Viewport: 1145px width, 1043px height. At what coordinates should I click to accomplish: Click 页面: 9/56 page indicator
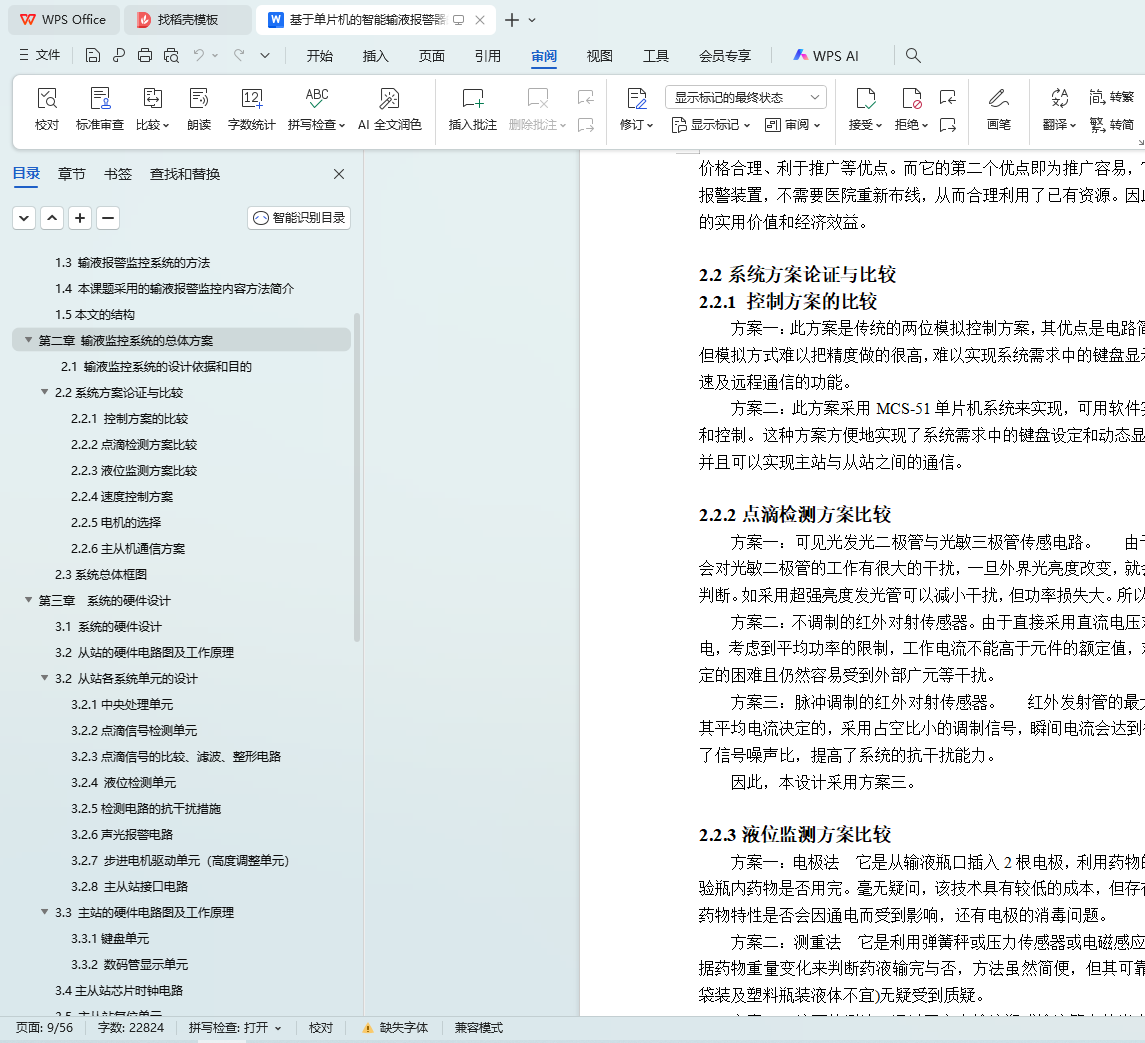[x=45, y=1028]
